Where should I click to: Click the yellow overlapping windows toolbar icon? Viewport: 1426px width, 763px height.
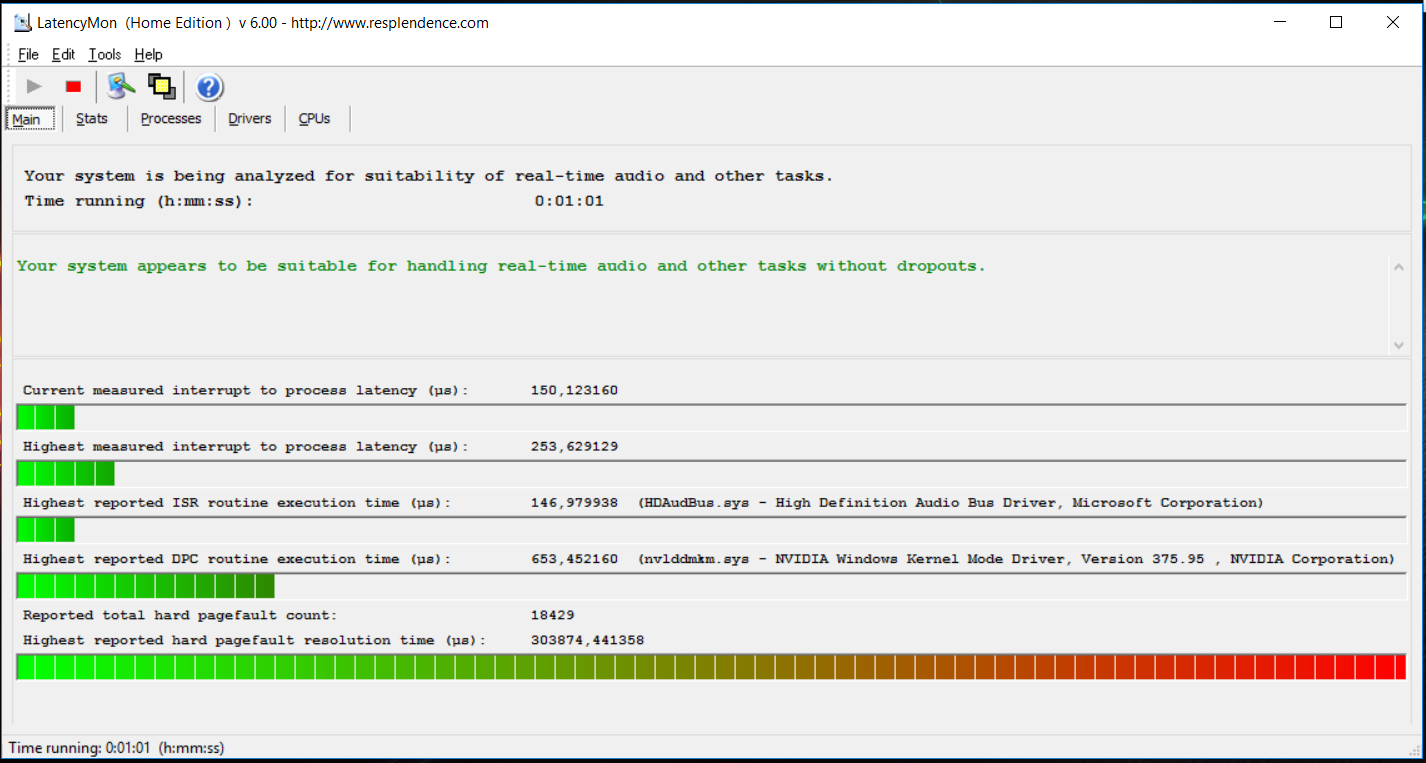[162, 87]
